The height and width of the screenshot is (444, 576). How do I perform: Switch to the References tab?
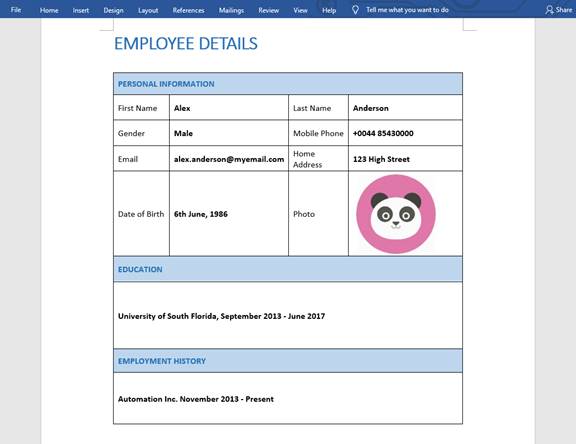(x=188, y=10)
